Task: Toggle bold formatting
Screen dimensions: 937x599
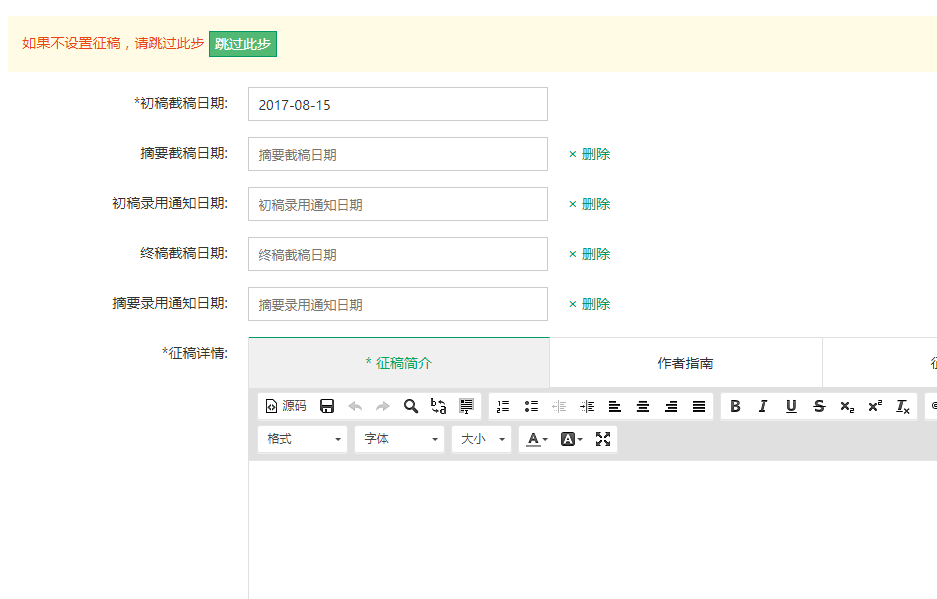Action: (x=735, y=406)
